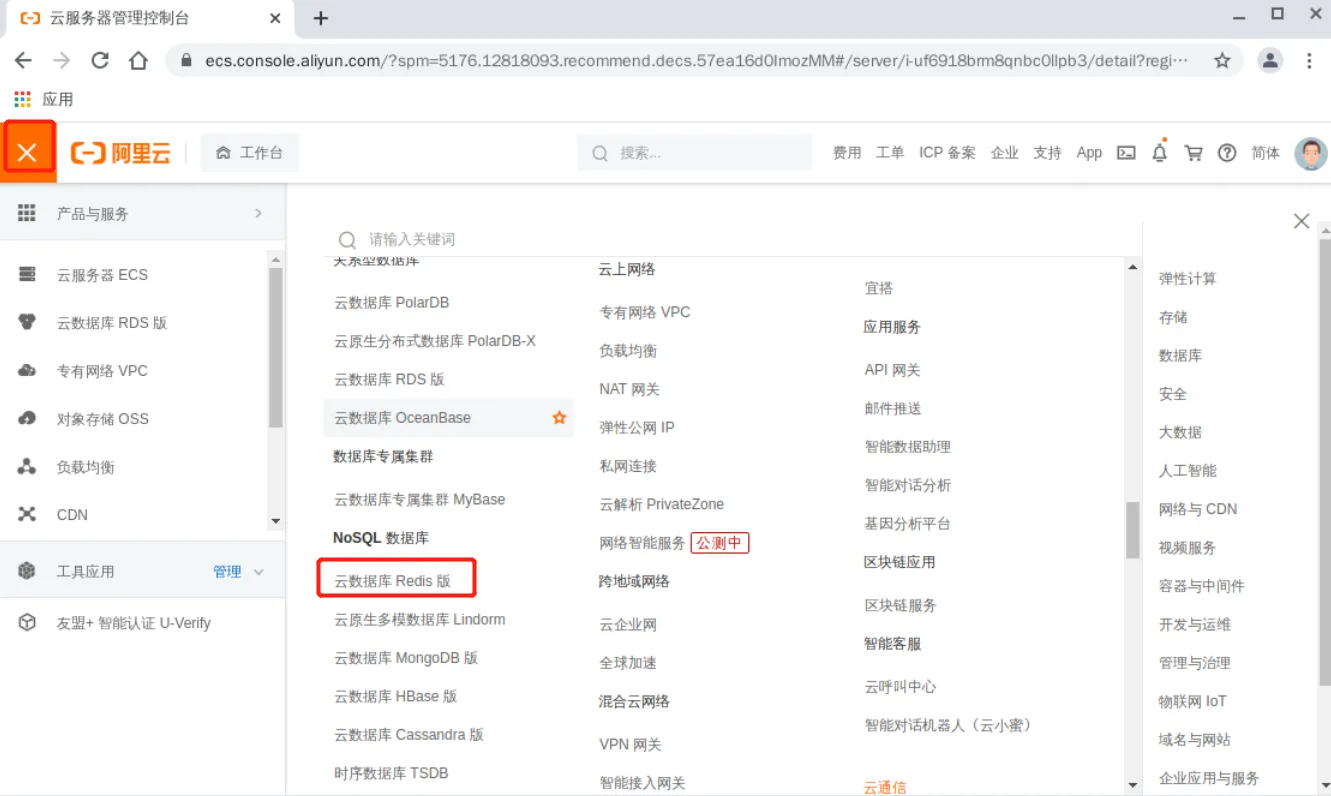The image size is (1331, 796).
Task: Click the browser address bar URL
Action: point(697,60)
